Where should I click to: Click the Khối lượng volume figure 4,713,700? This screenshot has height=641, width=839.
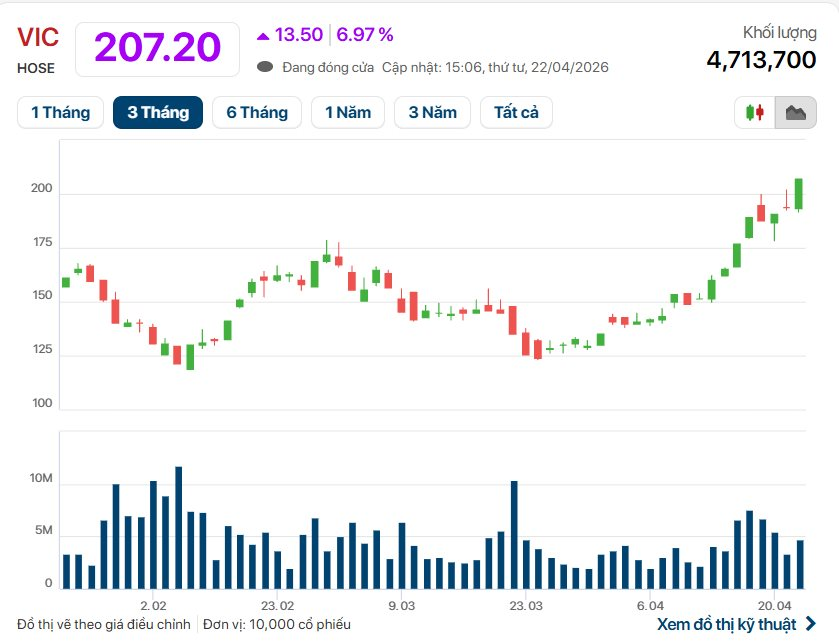(x=762, y=60)
